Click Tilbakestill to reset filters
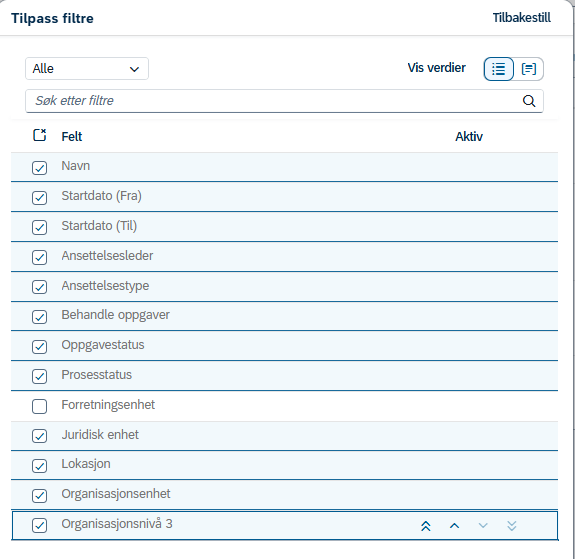The image size is (575, 559). pyautogui.click(x=521, y=18)
